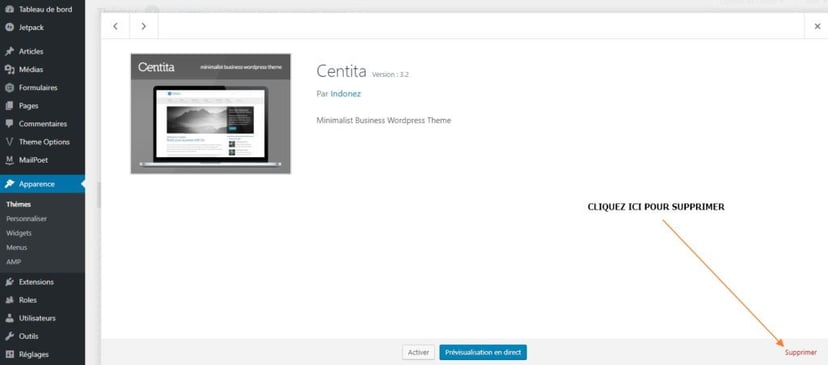Screen dimensions: 828x365
Task: Open the Réglages menu label
Action: pyautogui.click(x=34, y=354)
